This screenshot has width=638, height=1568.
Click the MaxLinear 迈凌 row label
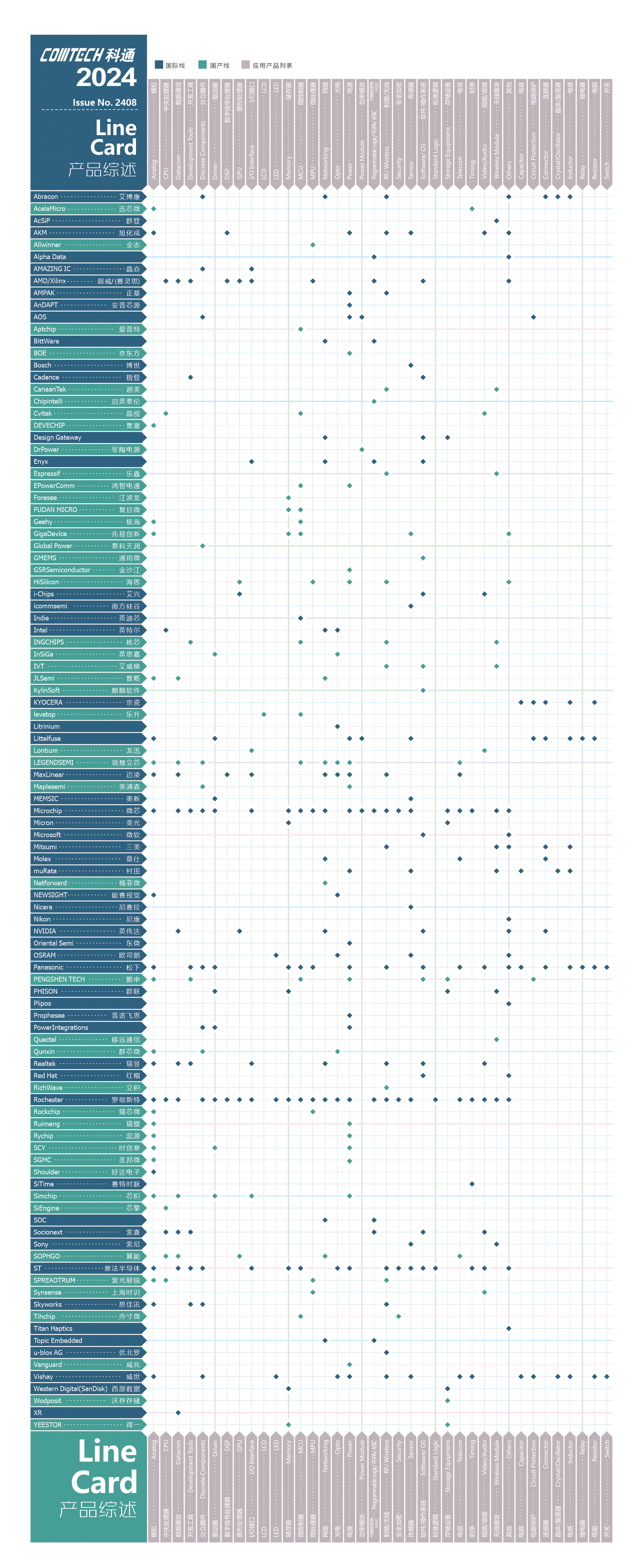coord(88,775)
